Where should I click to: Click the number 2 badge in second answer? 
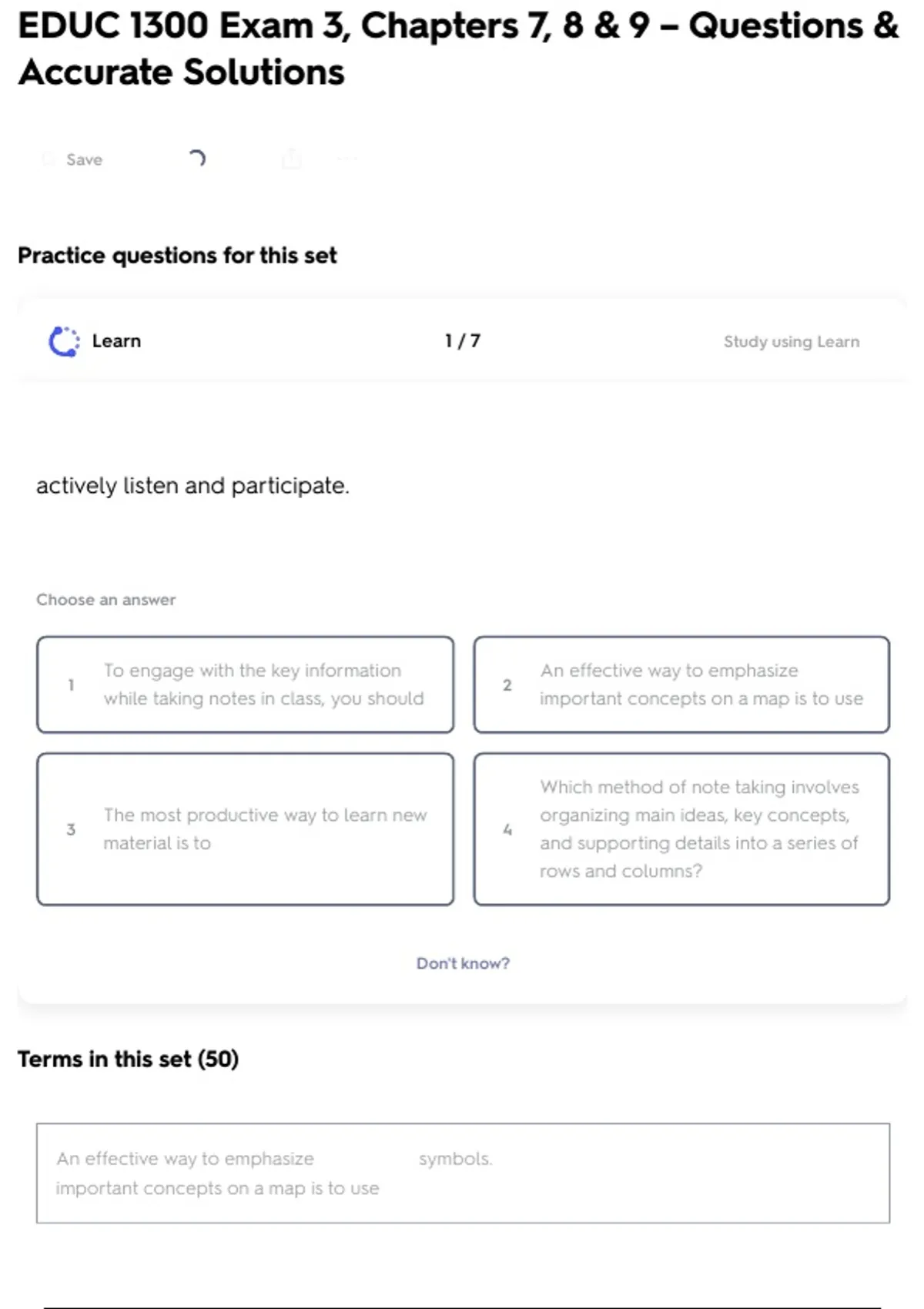coord(507,685)
